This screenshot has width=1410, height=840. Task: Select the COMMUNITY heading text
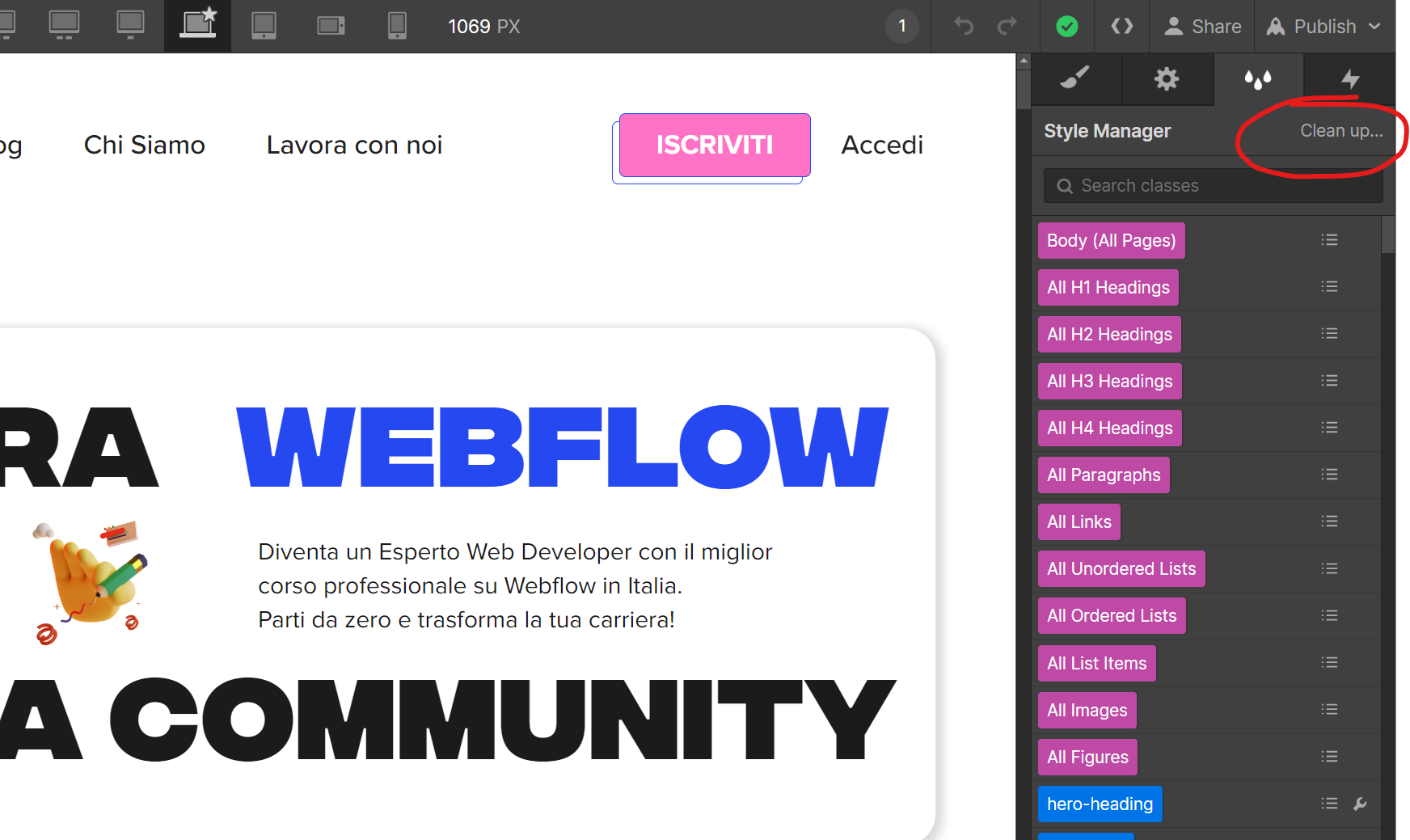pos(503,720)
